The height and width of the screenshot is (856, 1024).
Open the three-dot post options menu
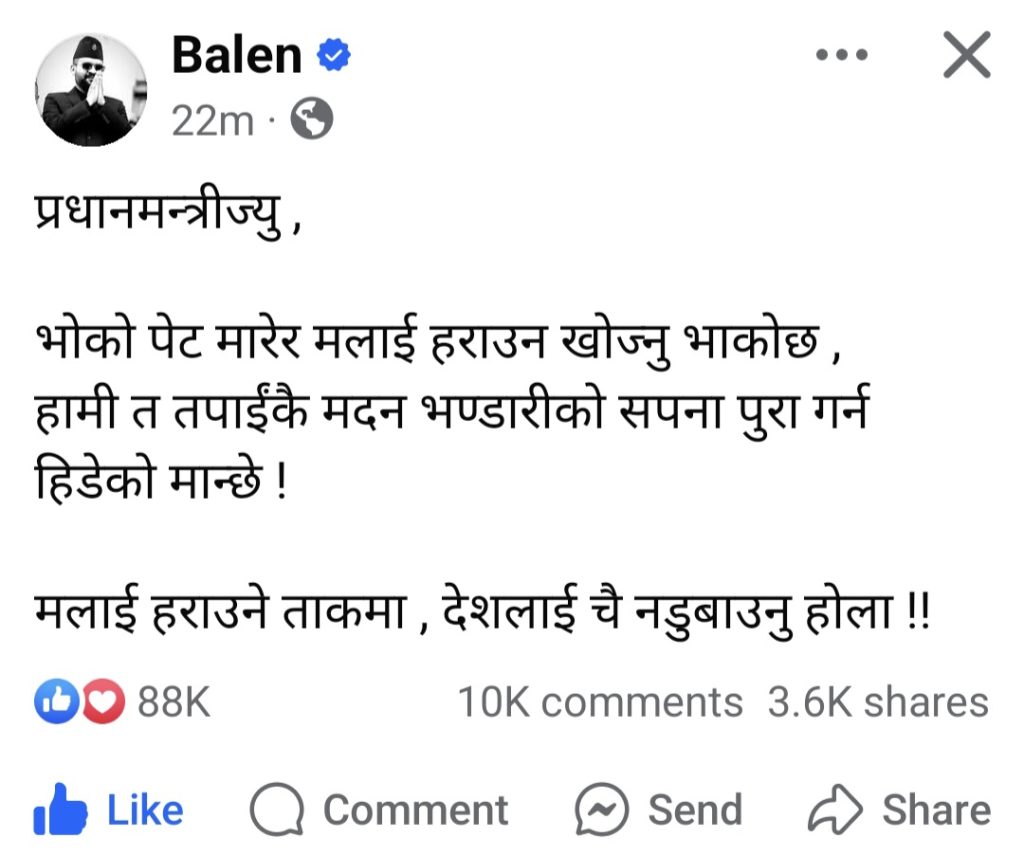click(x=842, y=55)
